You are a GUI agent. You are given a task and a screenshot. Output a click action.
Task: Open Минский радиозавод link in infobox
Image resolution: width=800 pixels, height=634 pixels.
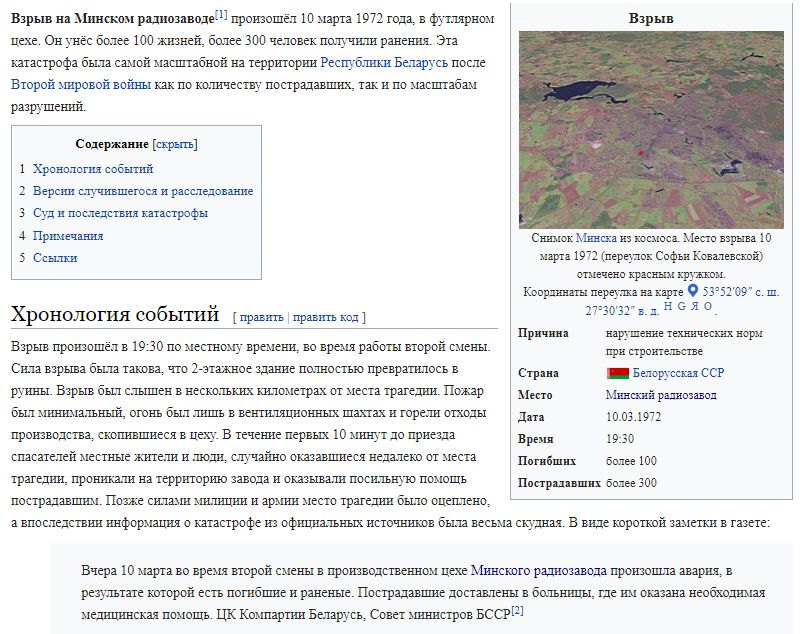point(661,395)
